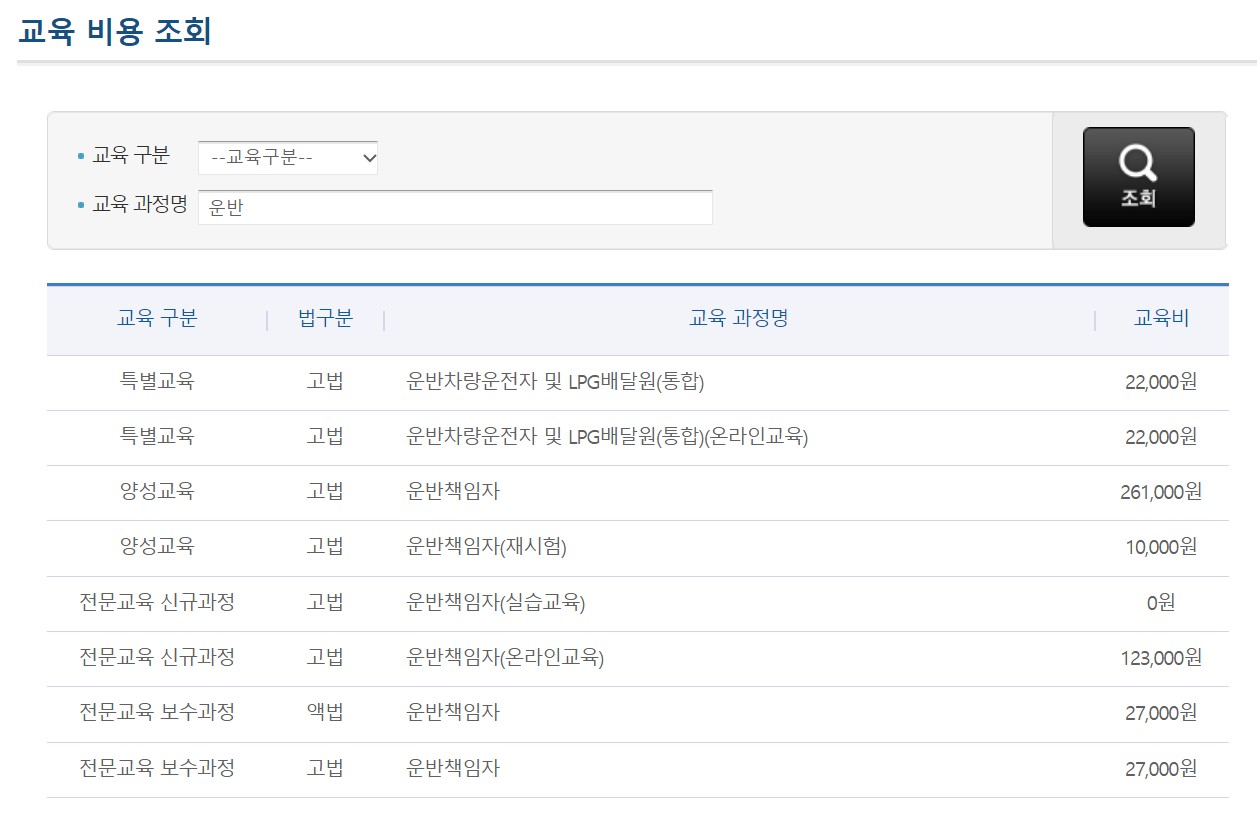This screenshot has height=821, width=1257.
Task: Click 전문교육 신규과정 in the 운반책임자(실습교육) row
Action: (157, 603)
